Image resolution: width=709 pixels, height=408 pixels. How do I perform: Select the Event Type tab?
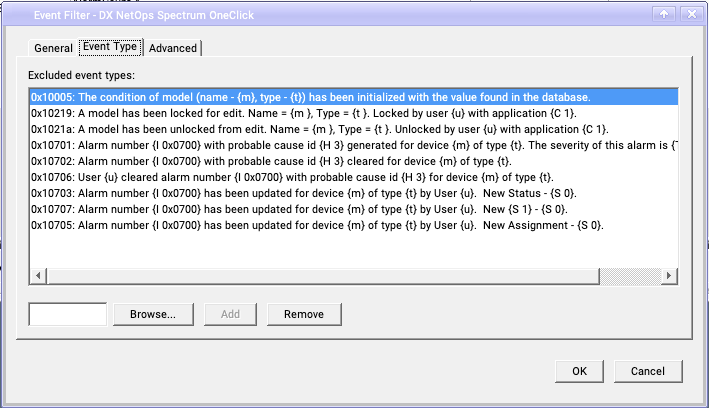110,47
